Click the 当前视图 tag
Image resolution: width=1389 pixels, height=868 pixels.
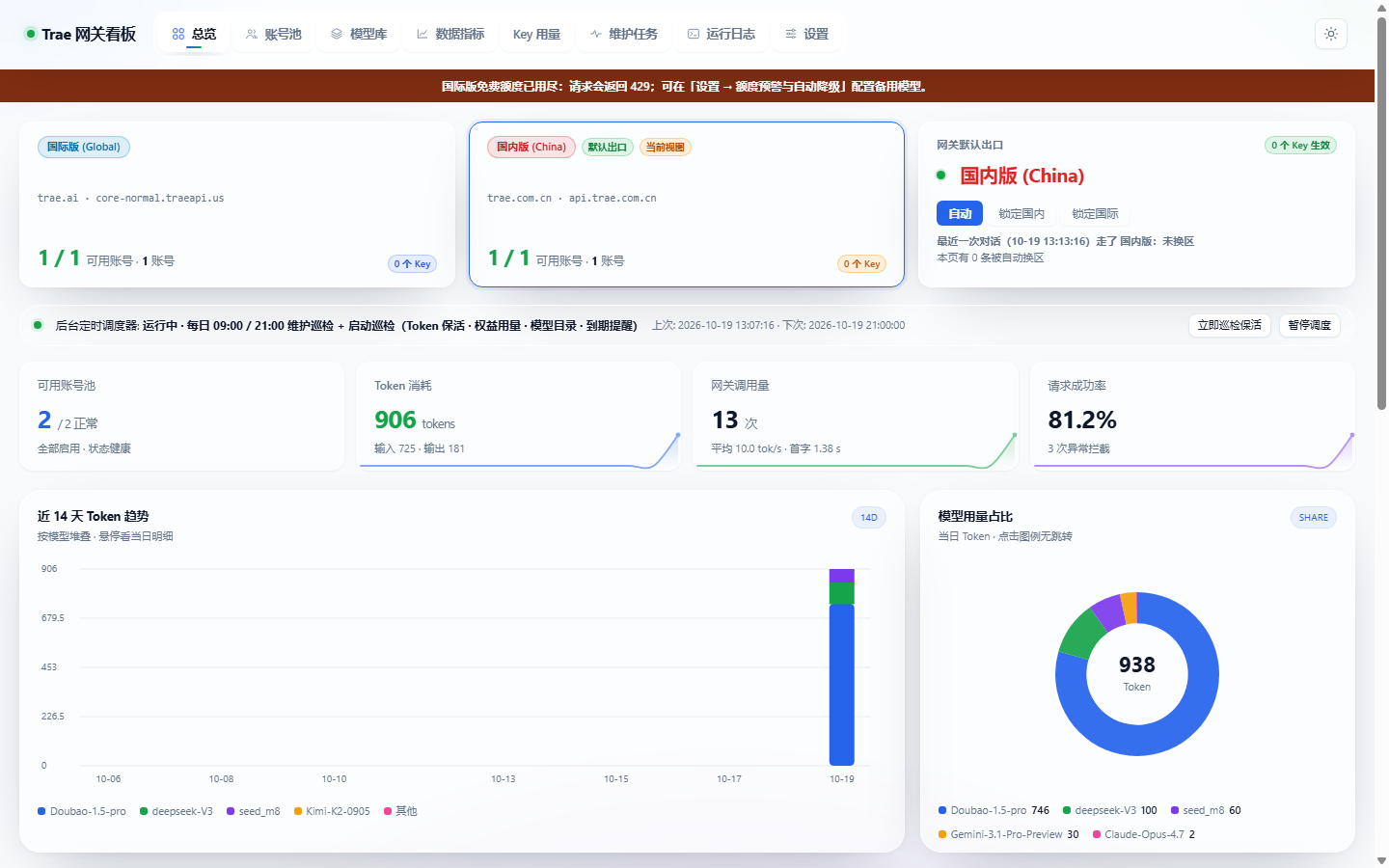666,148
